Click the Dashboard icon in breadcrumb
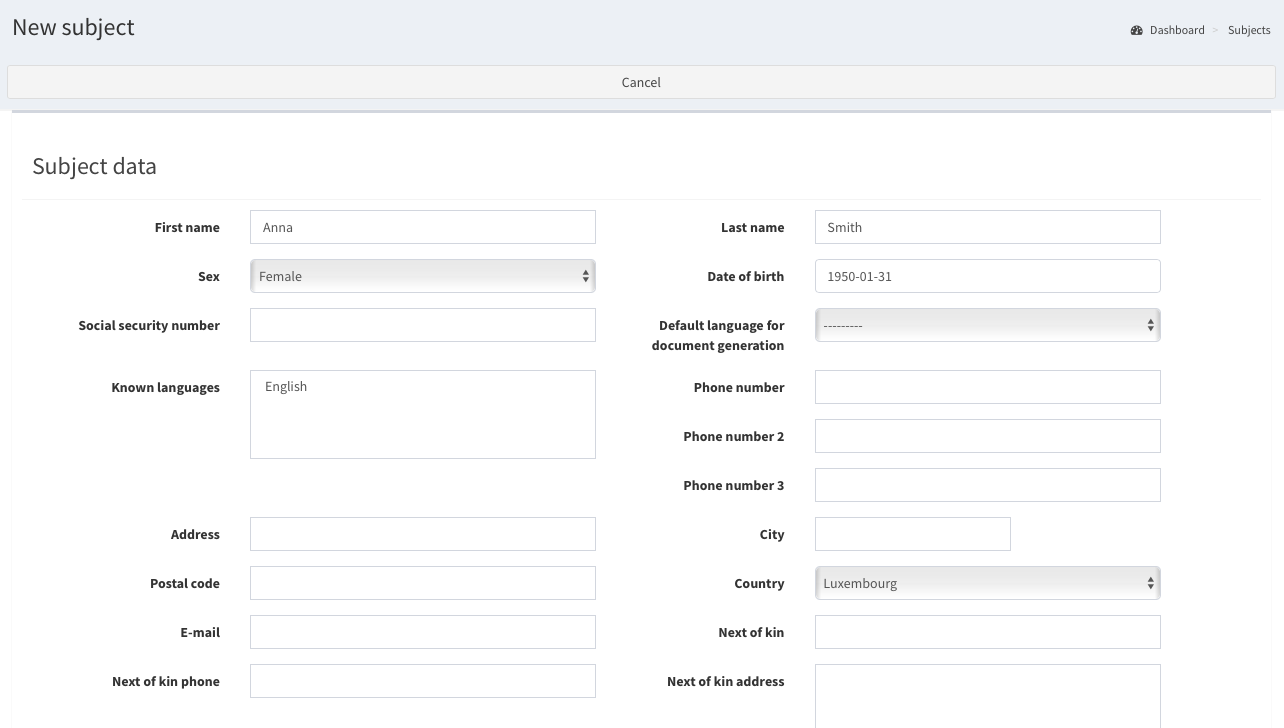Viewport: 1284px width, 728px height. (1137, 30)
